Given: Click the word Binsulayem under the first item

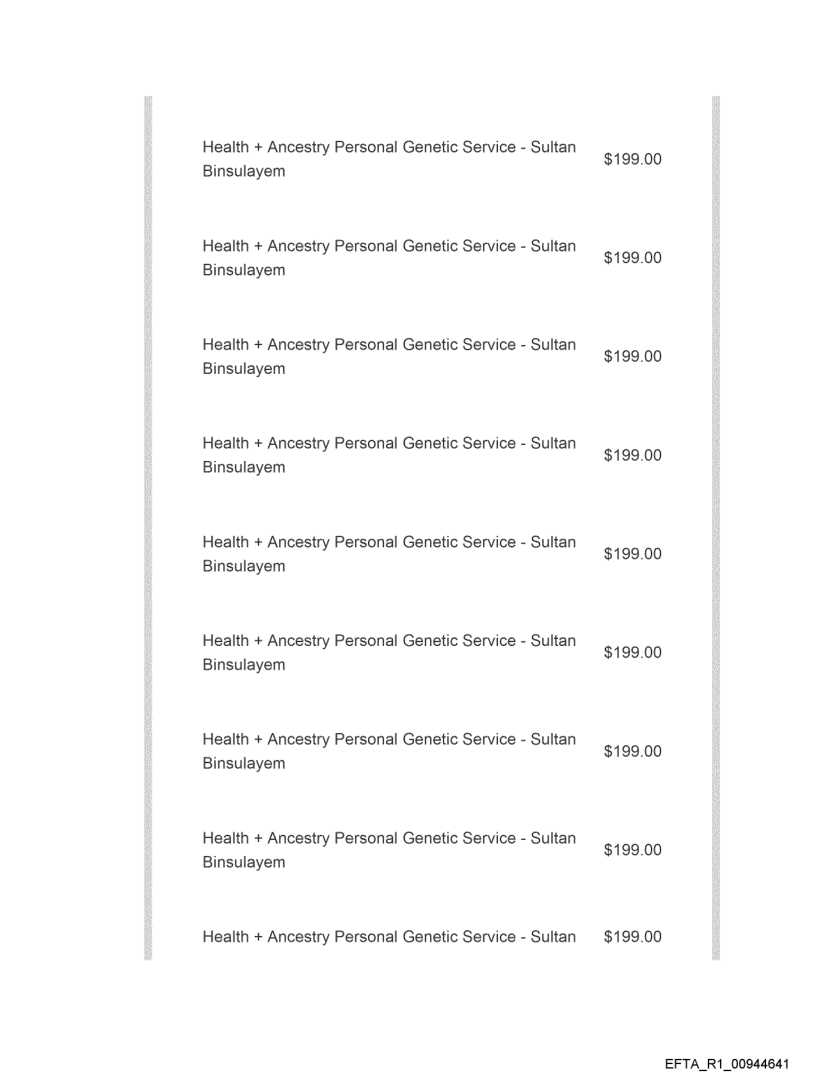Looking at the screenshot, I should pos(243,172).
